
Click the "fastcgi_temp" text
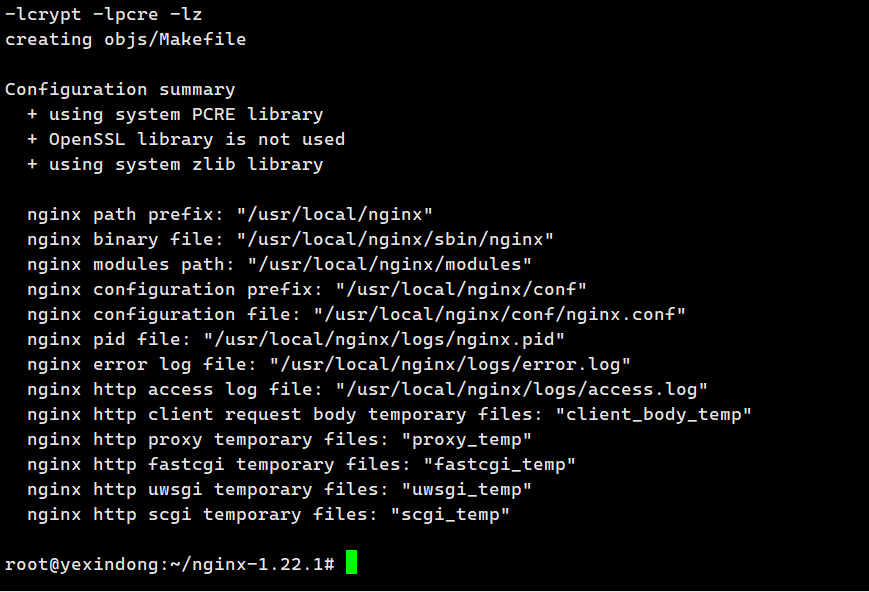(499, 465)
